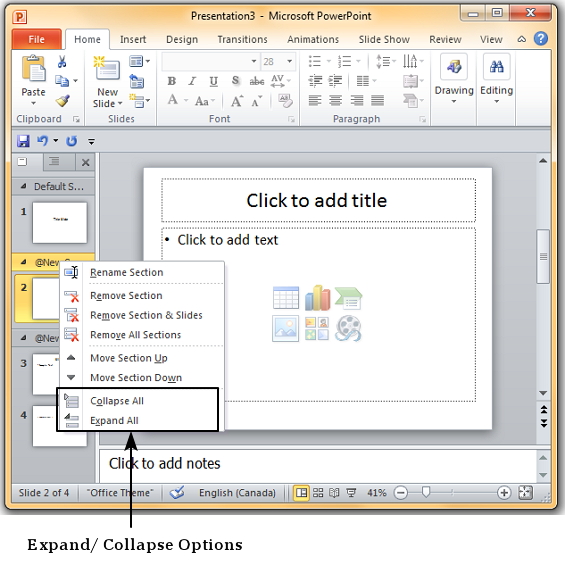The image size is (565, 565).
Task: Click the Insert Clip Art placeholder icon
Action: (317, 328)
